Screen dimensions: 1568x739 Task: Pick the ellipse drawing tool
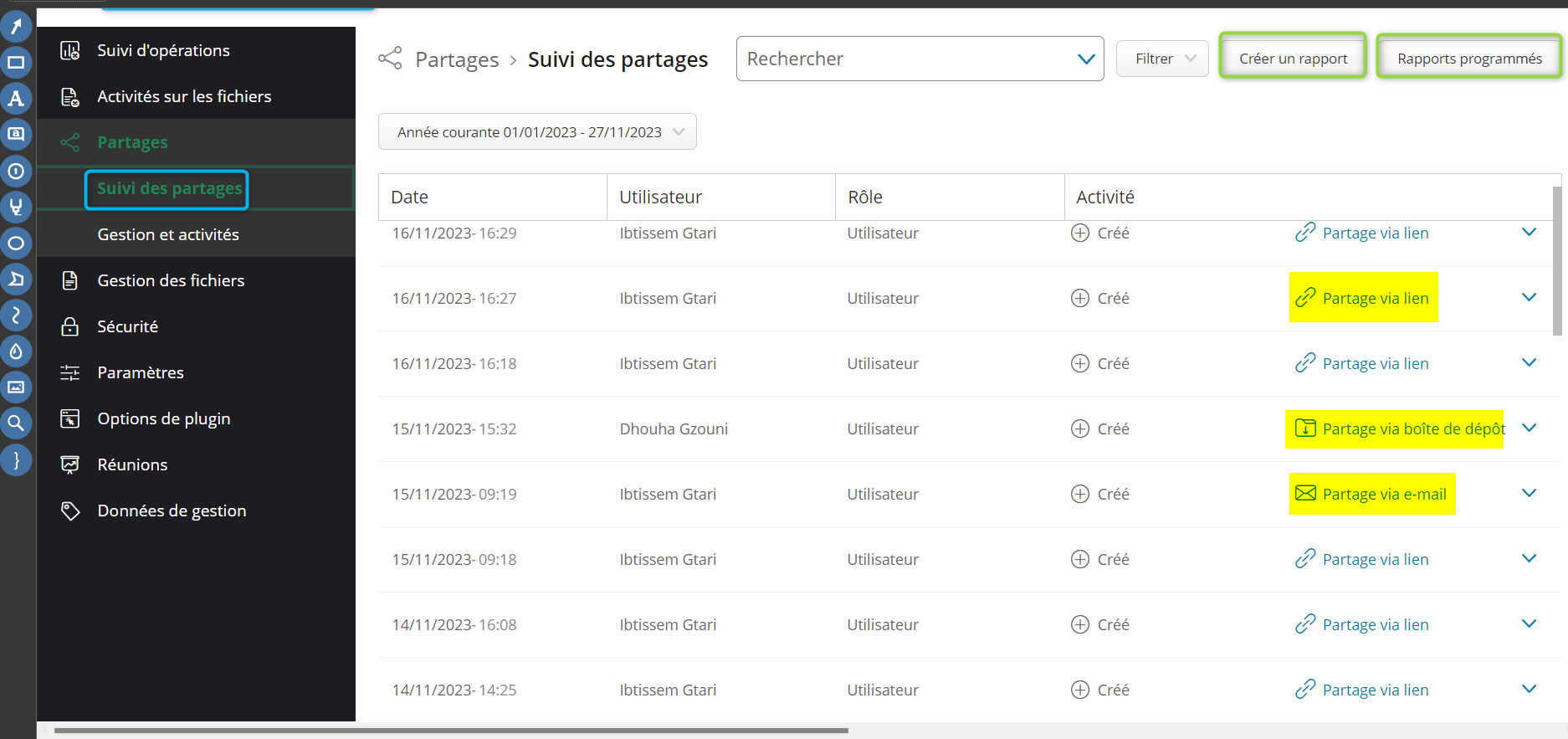(x=16, y=244)
